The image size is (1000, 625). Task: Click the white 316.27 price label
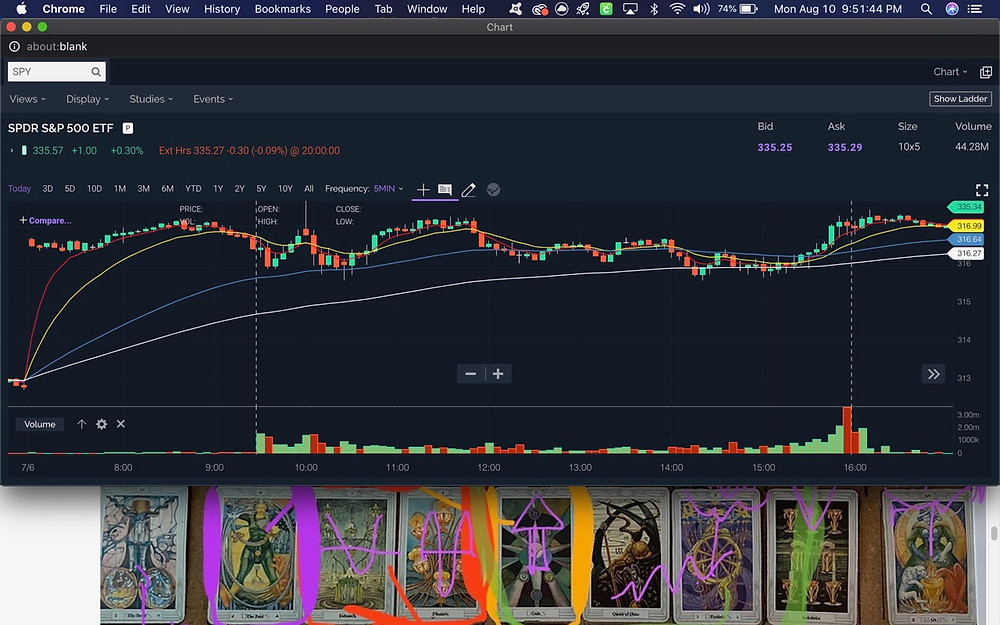tap(967, 253)
